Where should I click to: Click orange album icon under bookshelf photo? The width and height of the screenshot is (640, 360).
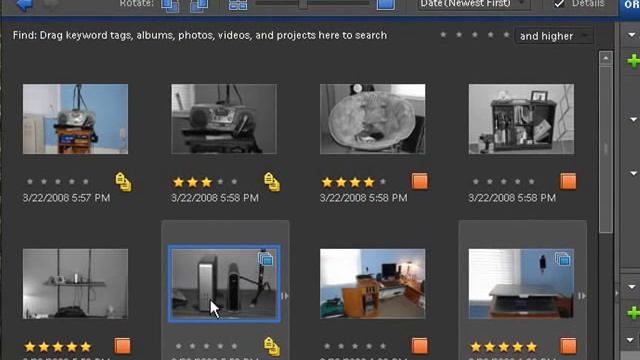(x=568, y=181)
